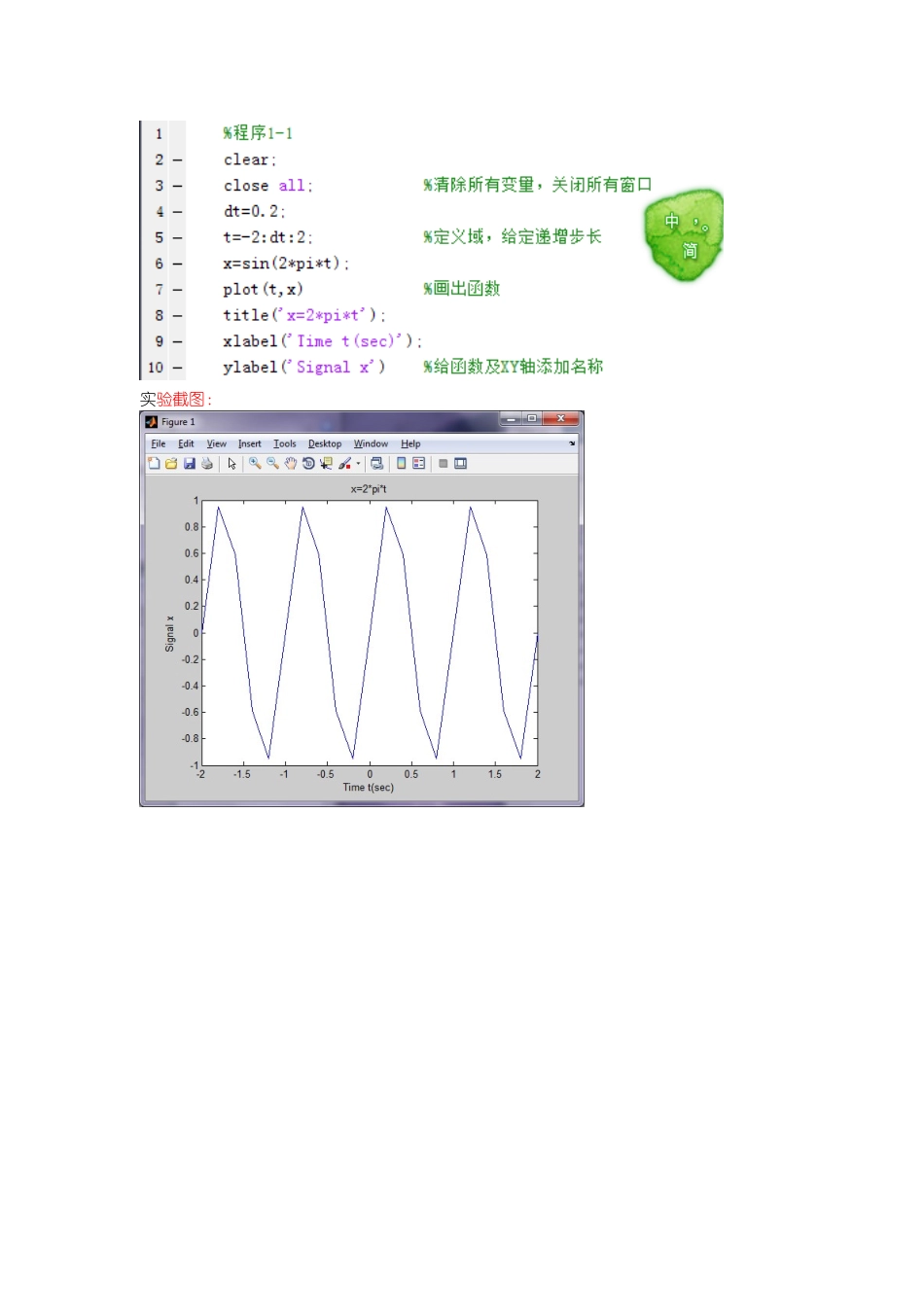Open the Insert menu in Figure 1
924x1307 pixels.
pos(250,443)
